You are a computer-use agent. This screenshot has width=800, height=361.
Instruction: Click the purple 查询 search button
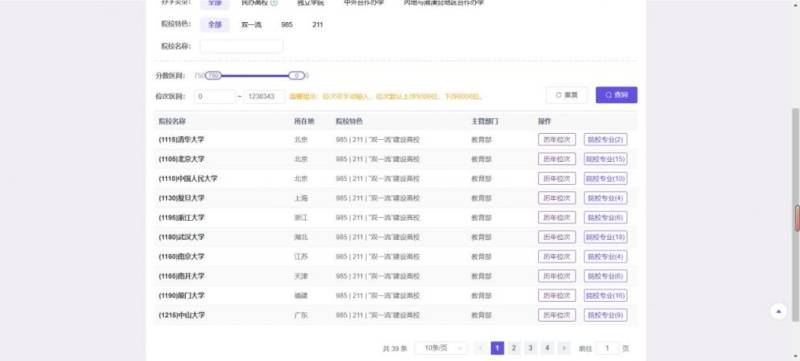tap(616, 95)
